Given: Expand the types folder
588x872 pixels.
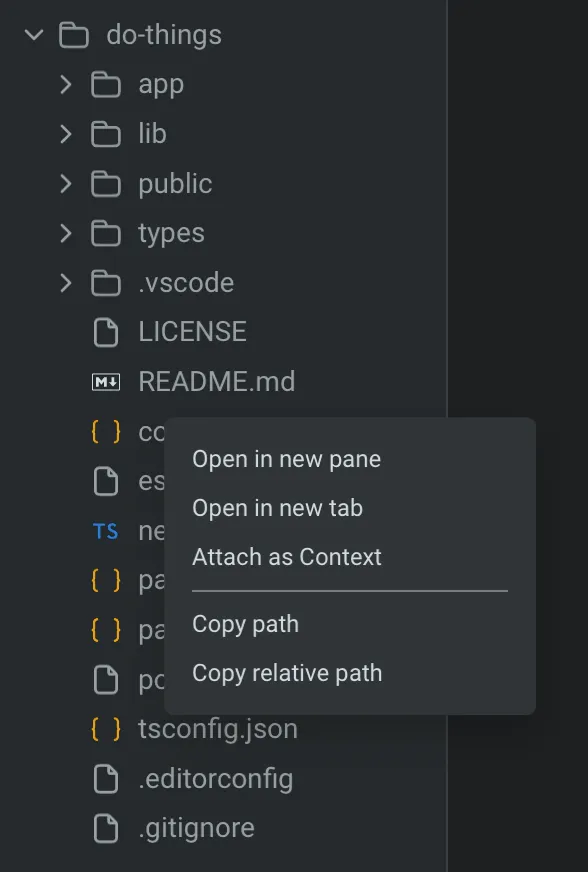Looking at the screenshot, I should click(x=65, y=233).
